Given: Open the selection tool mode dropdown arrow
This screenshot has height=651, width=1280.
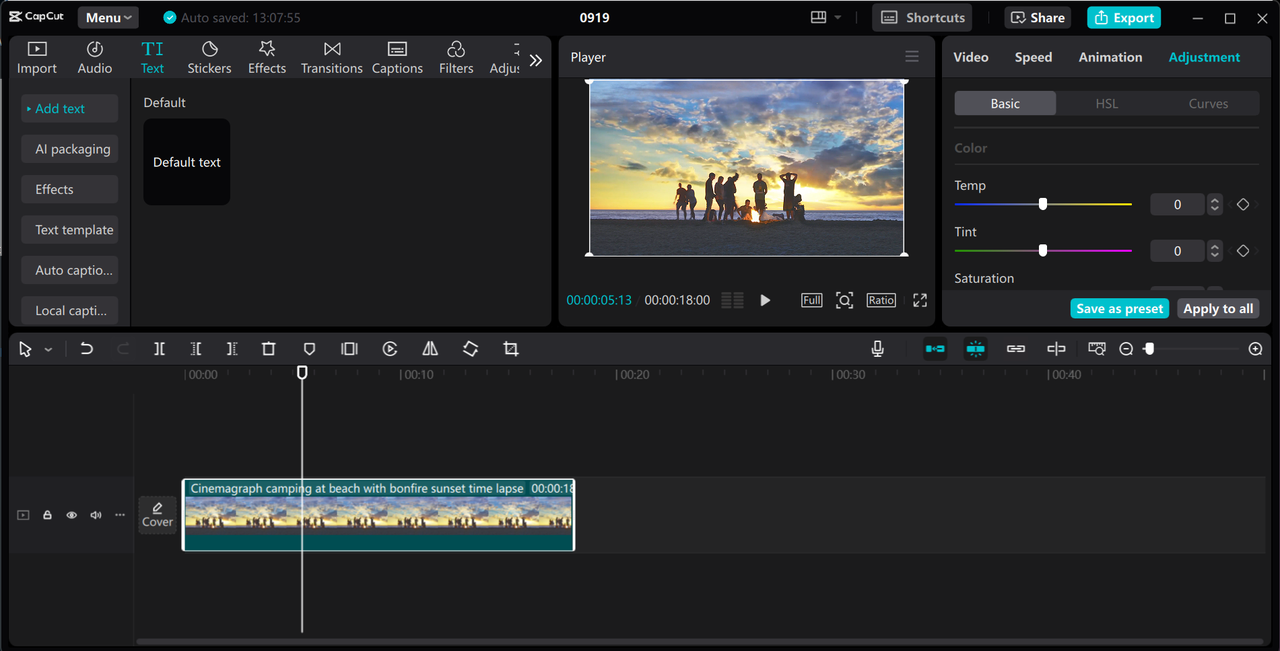Looking at the screenshot, I should (x=48, y=350).
